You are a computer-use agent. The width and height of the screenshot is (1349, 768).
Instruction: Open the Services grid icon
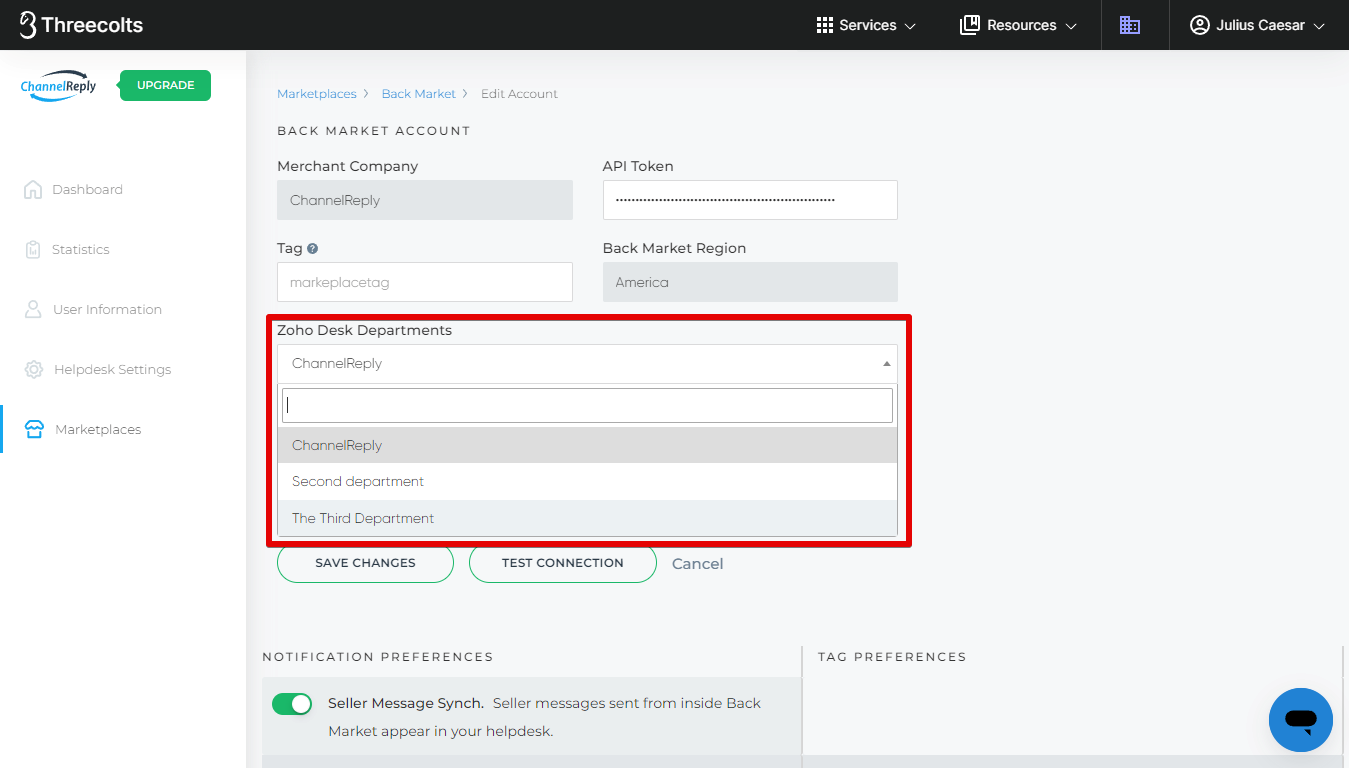tap(825, 25)
